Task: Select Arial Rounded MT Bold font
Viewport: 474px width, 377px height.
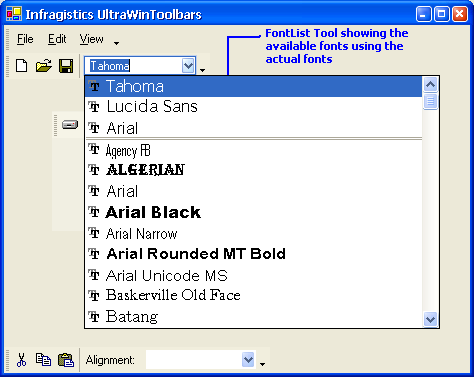Action: (x=253, y=254)
